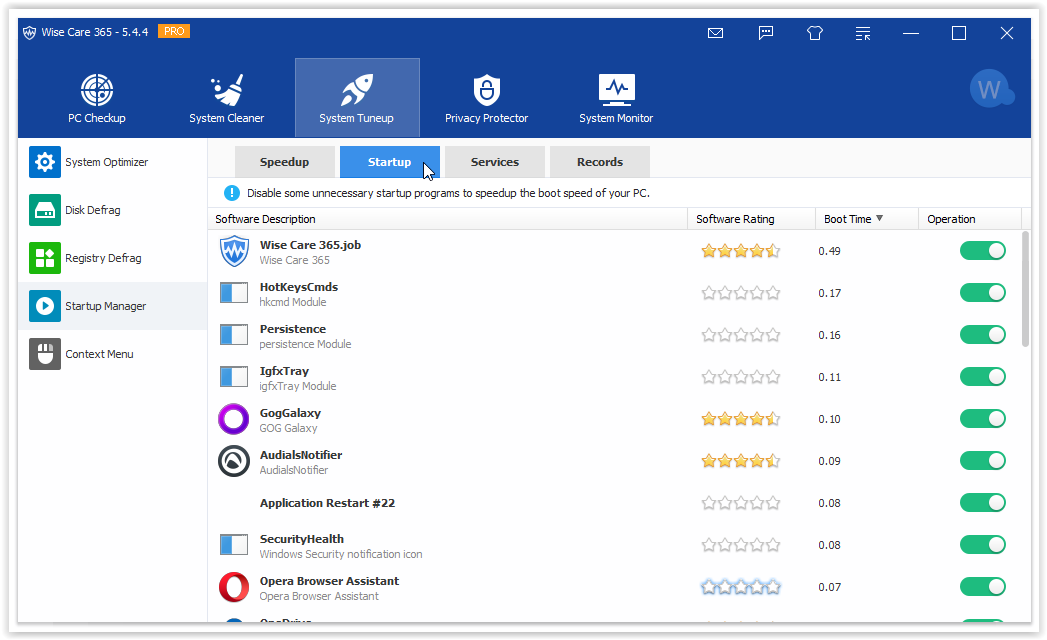Open Context Menu from the sidebar
The image size is (1047, 640).
(x=112, y=354)
